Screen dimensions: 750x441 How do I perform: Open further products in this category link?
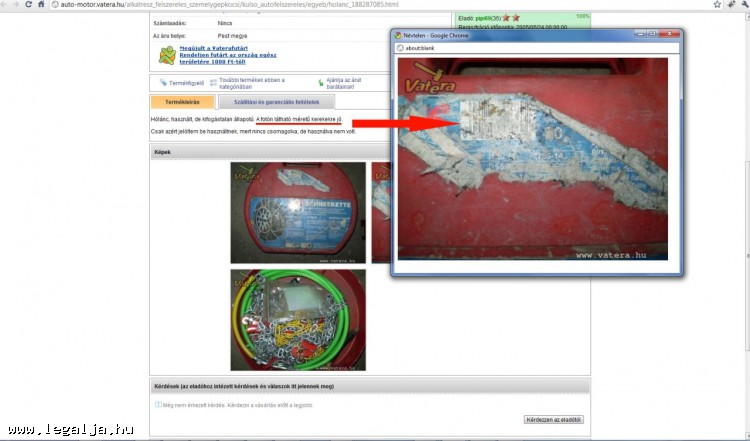[x=250, y=82]
